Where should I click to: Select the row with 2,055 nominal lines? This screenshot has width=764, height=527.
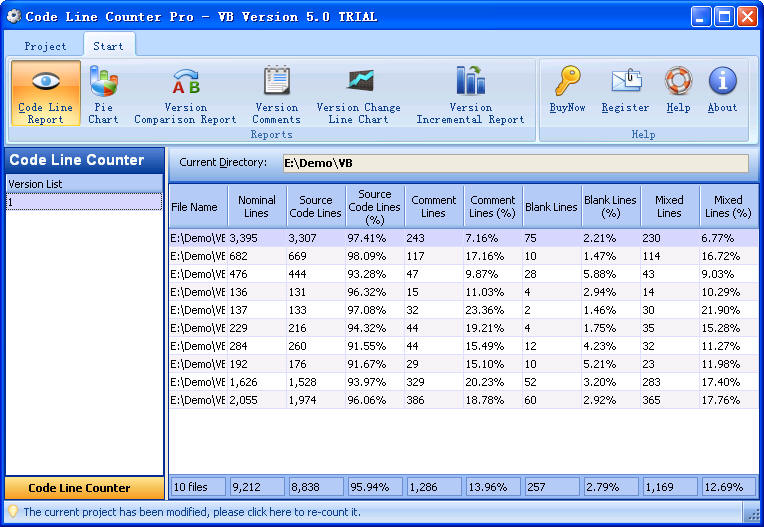[x=450, y=400]
